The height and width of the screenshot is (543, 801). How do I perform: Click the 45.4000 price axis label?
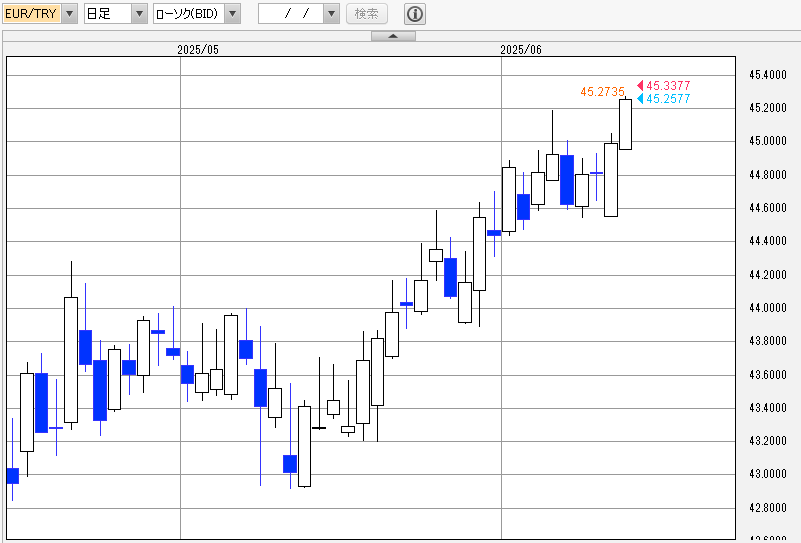point(768,75)
